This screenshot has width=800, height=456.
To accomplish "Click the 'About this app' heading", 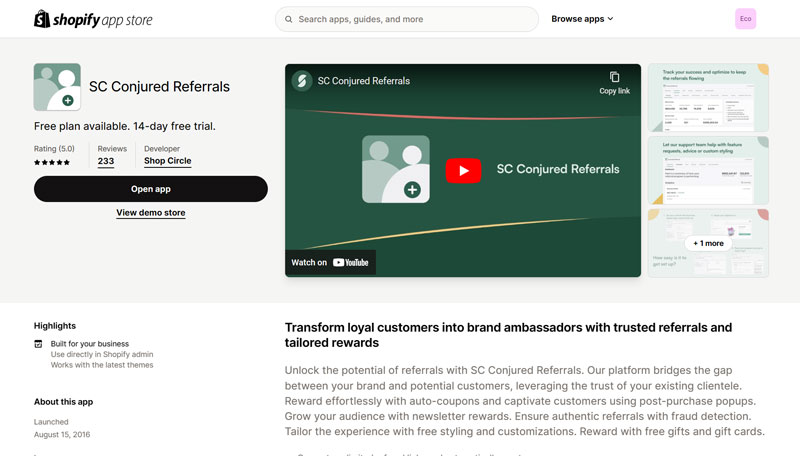I will click(63, 401).
